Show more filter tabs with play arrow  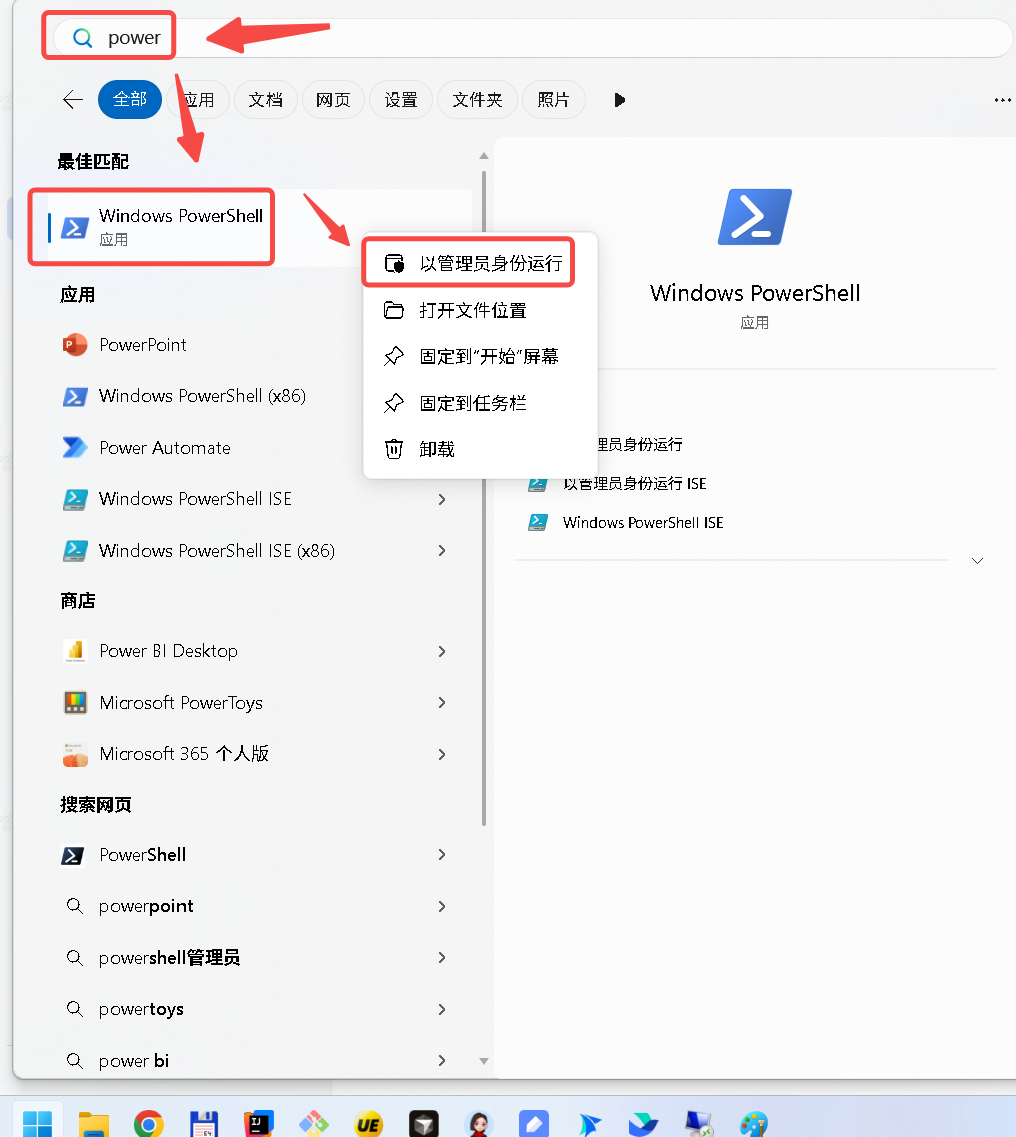coord(619,100)
